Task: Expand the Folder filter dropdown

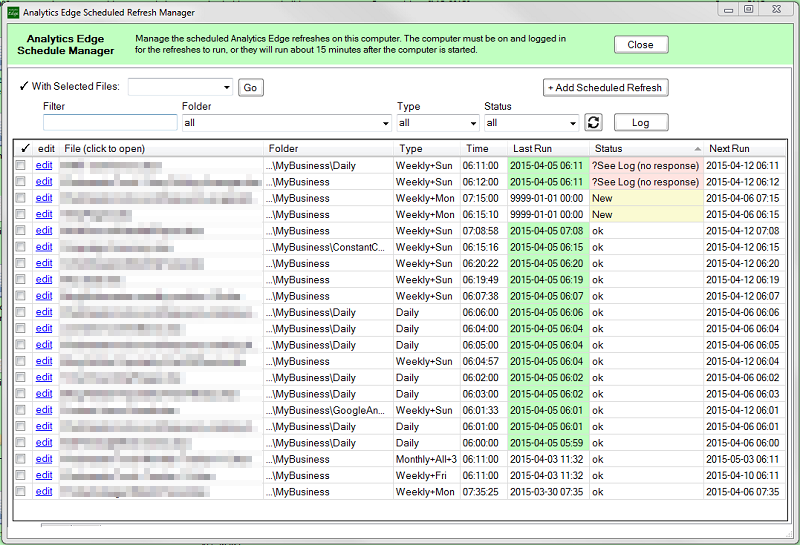Action: click(385, 123)
